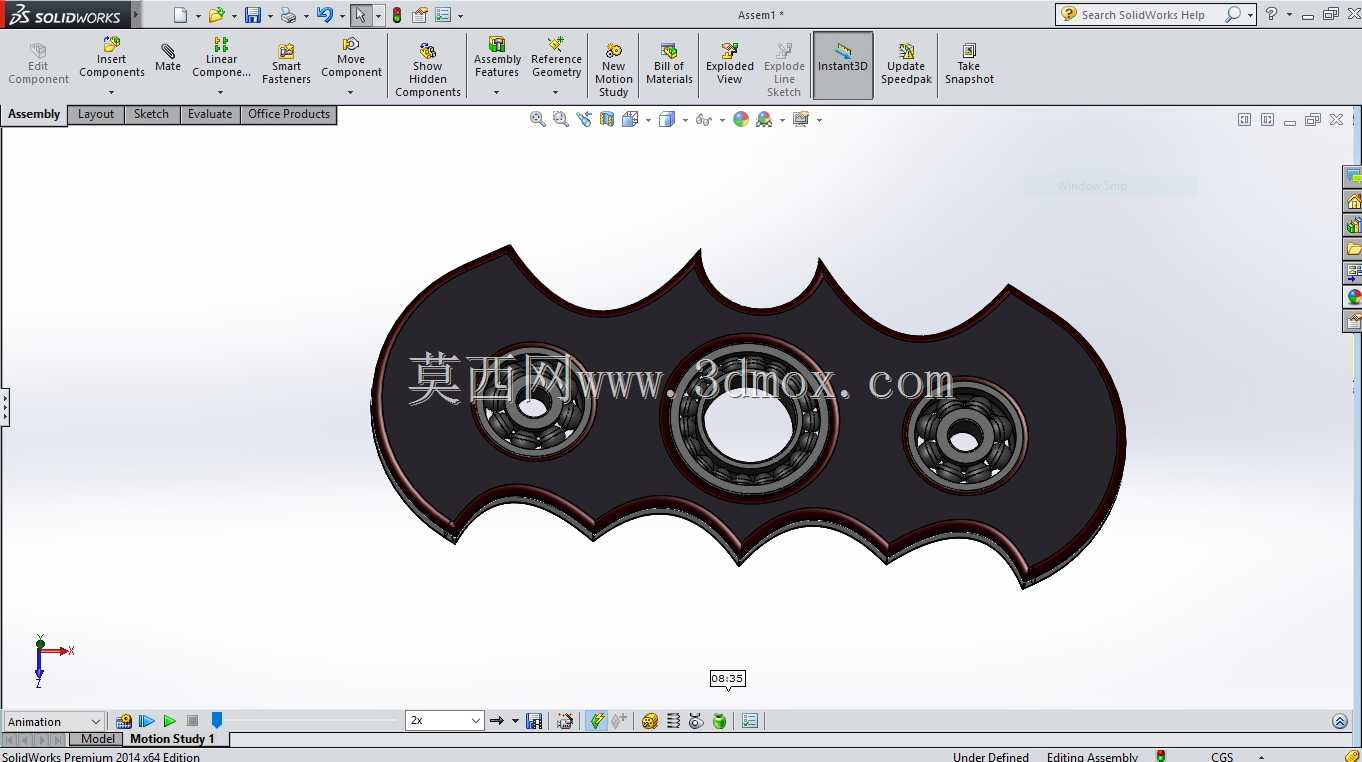This screenshot has width=1362, height=762.
Task: Switch to the Layout tab
Action: [96, 114]
